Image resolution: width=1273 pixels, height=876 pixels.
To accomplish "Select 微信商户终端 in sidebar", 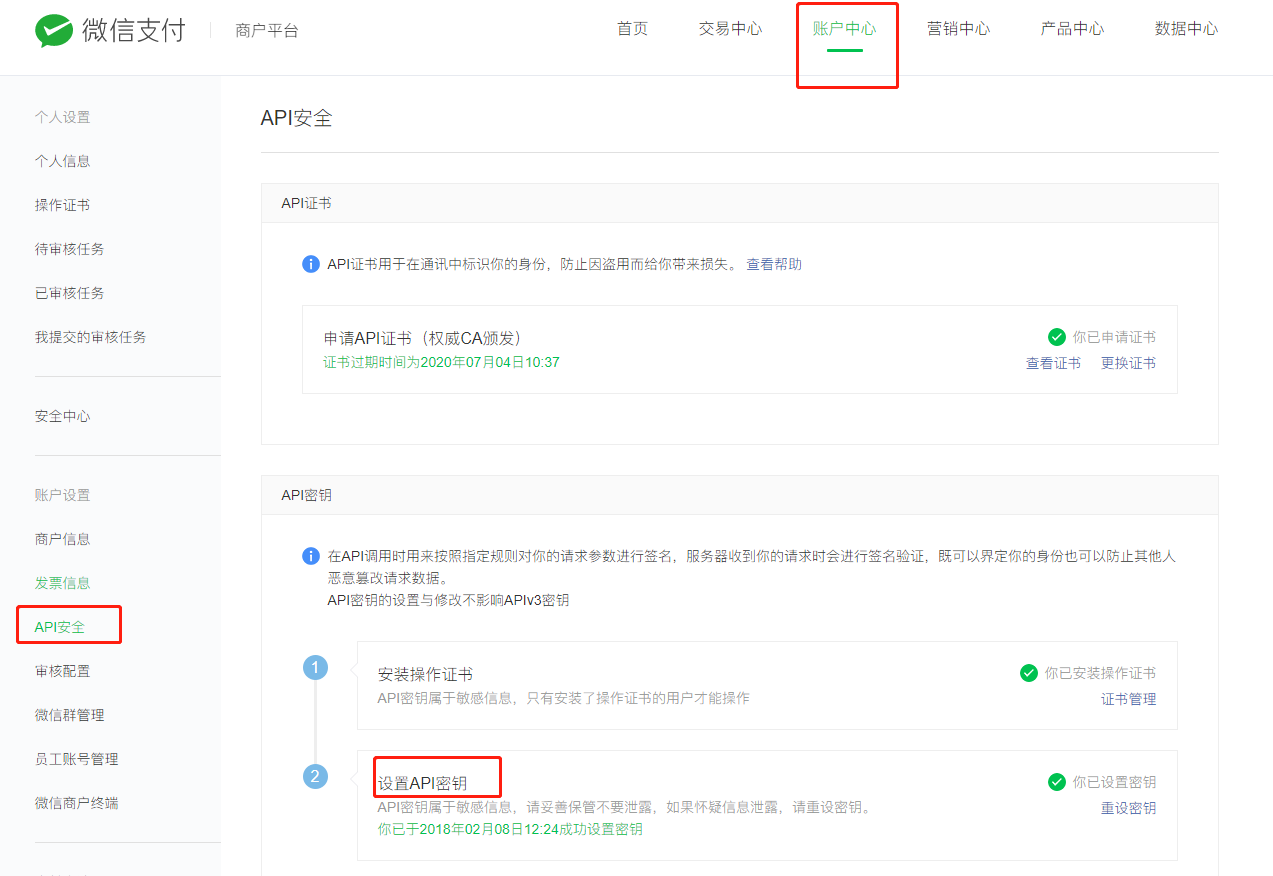I will coord(76,803).
